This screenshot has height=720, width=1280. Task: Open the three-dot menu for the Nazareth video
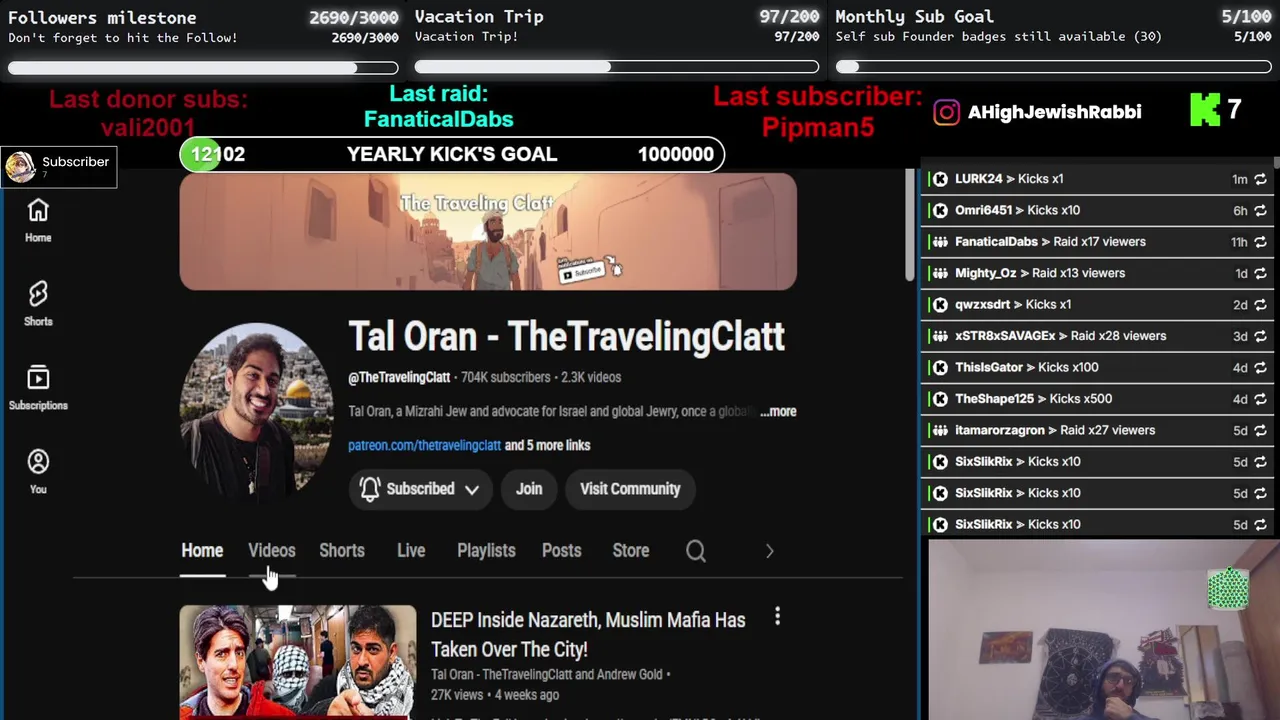[x=777, y=618]
